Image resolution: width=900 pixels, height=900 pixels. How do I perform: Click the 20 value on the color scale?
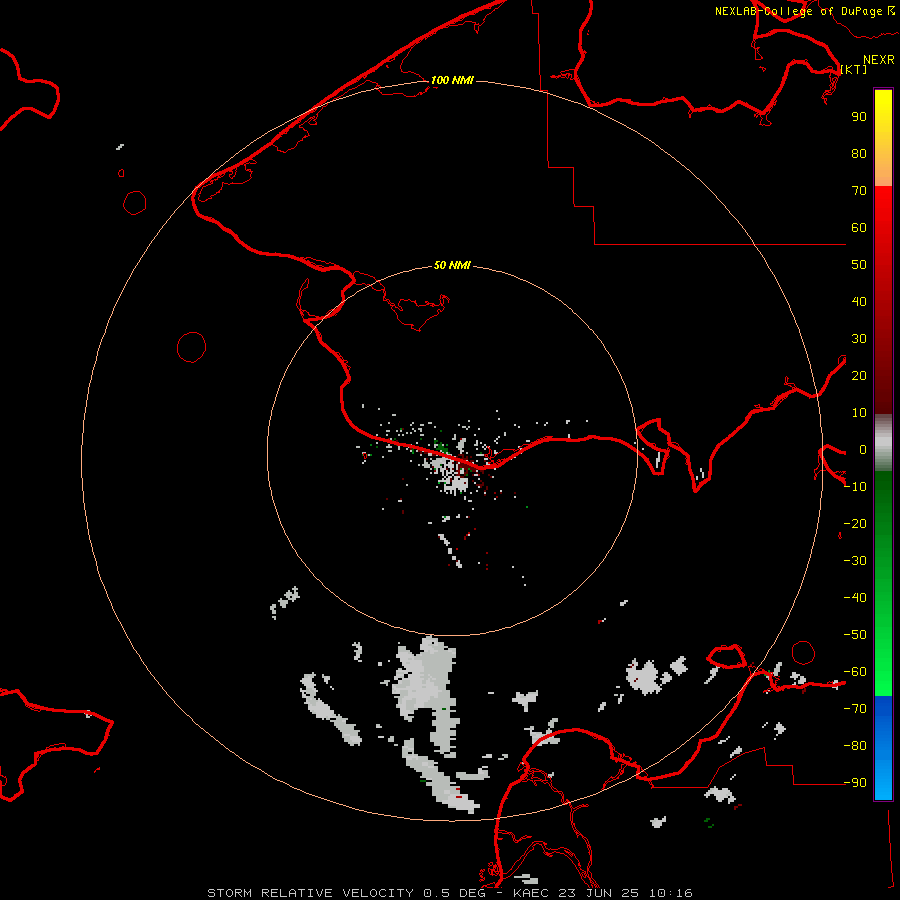click(859, 375)
